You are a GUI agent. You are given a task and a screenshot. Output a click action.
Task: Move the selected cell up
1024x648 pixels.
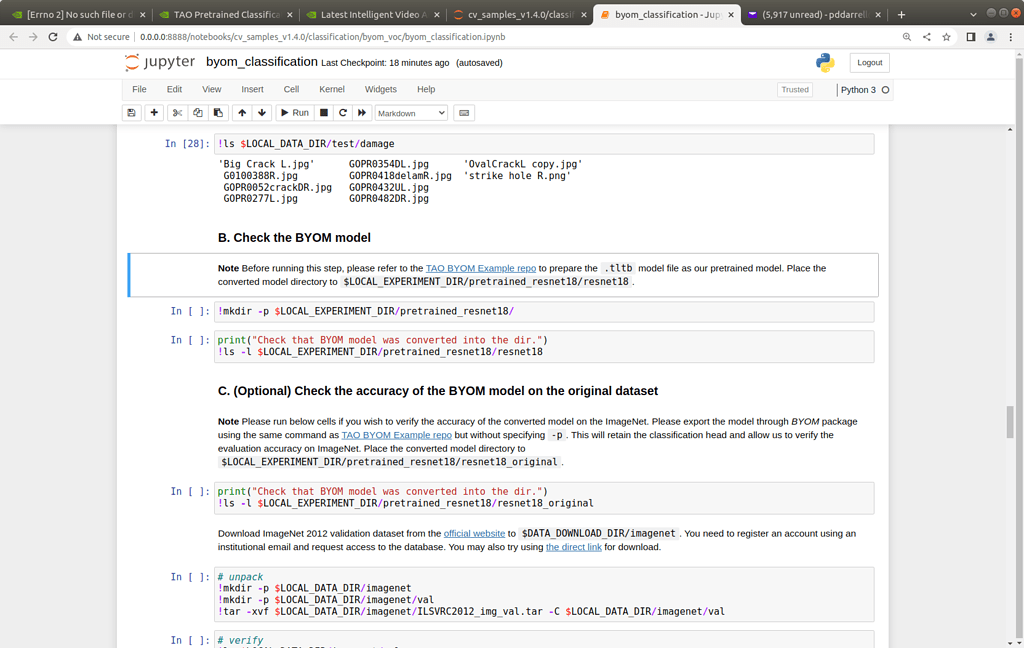point(242,113)
